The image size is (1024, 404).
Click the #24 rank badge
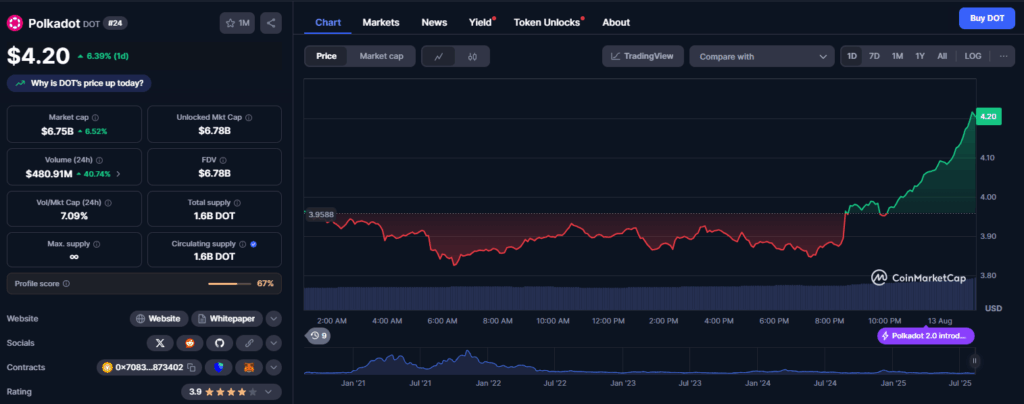[x=114, y=23]
